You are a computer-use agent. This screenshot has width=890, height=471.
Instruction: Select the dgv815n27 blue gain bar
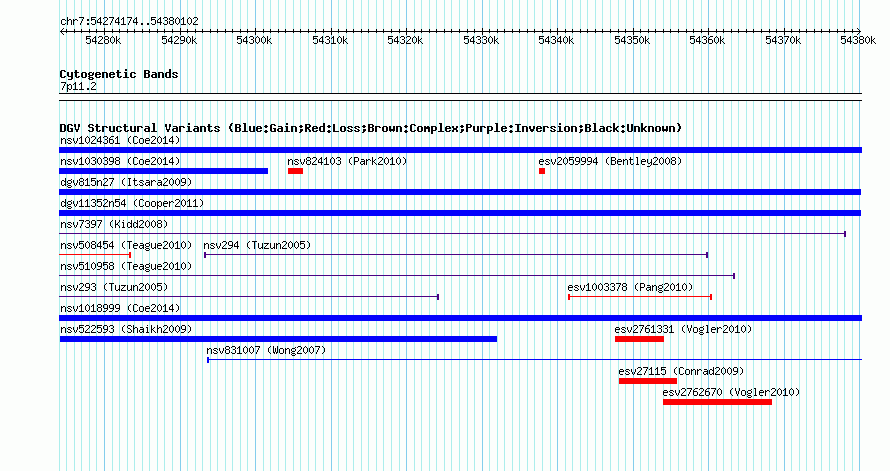(460, 192)
